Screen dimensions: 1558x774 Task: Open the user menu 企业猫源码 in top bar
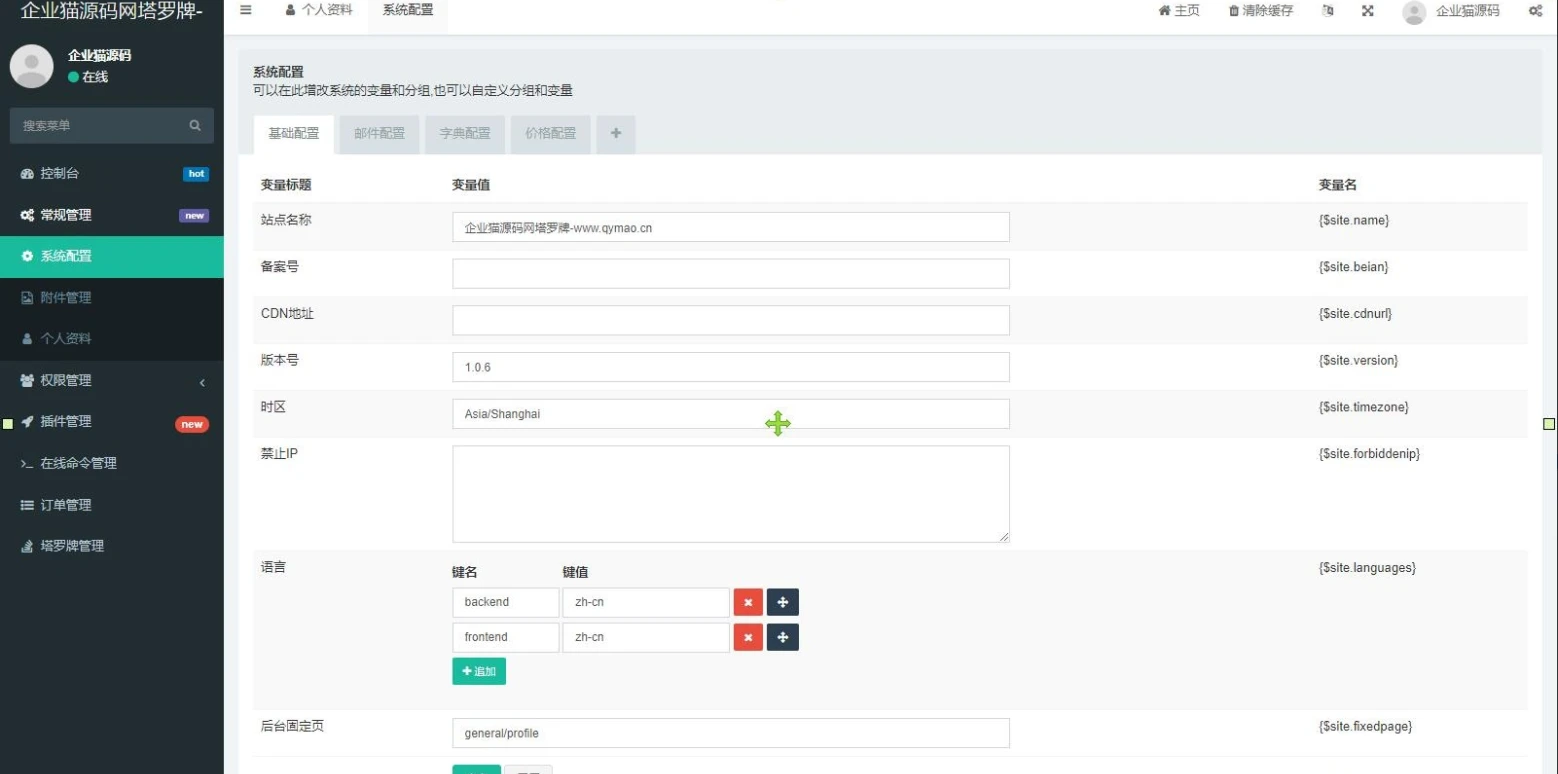[x=1451, y=12]
